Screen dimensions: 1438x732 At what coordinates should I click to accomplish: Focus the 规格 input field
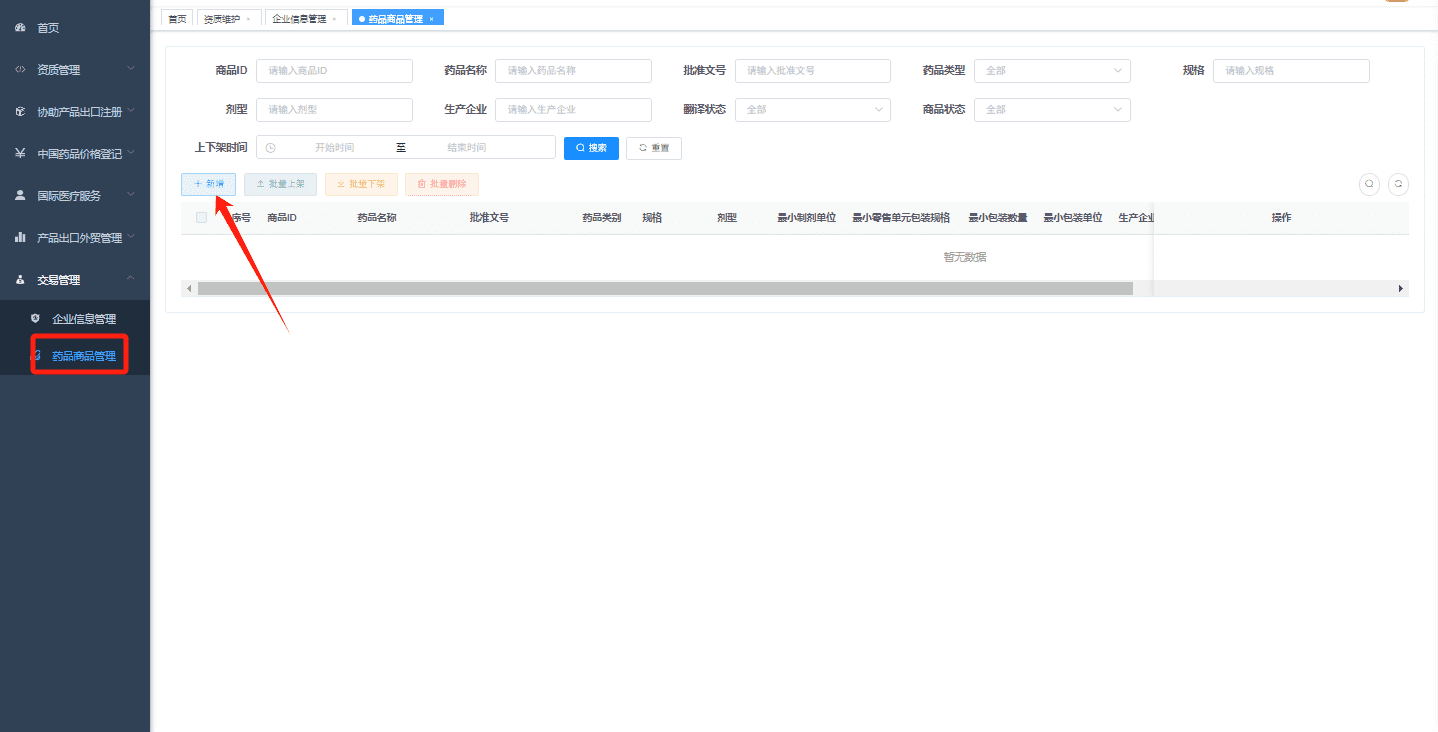click(x=1291, y=71)
